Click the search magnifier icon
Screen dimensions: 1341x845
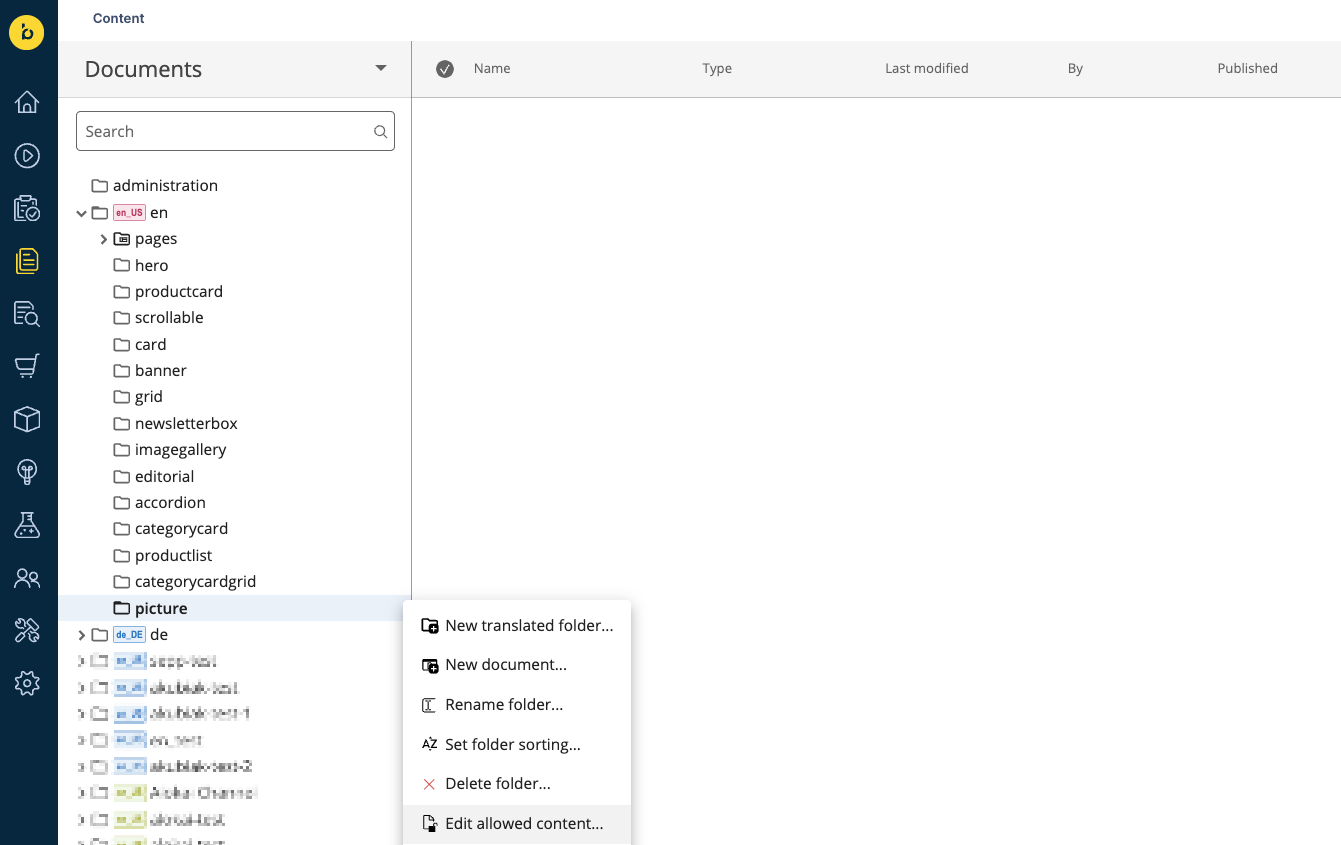(x=380, y=132)
